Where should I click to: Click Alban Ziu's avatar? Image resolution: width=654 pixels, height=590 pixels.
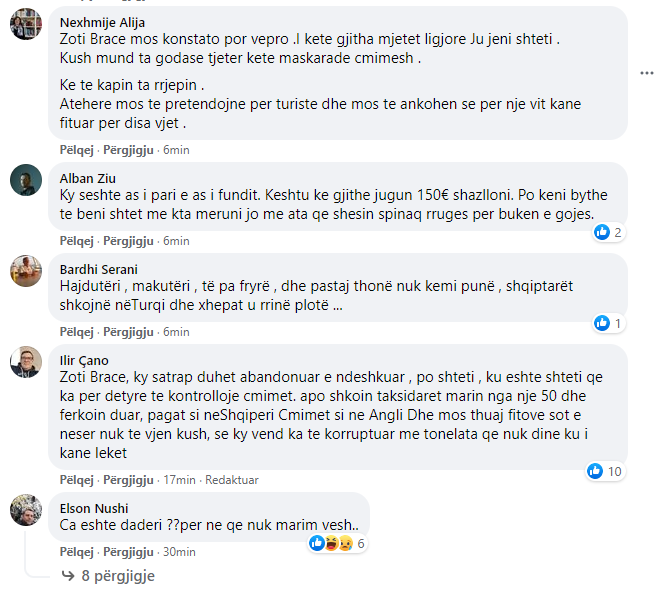click(x=26, y=180)
